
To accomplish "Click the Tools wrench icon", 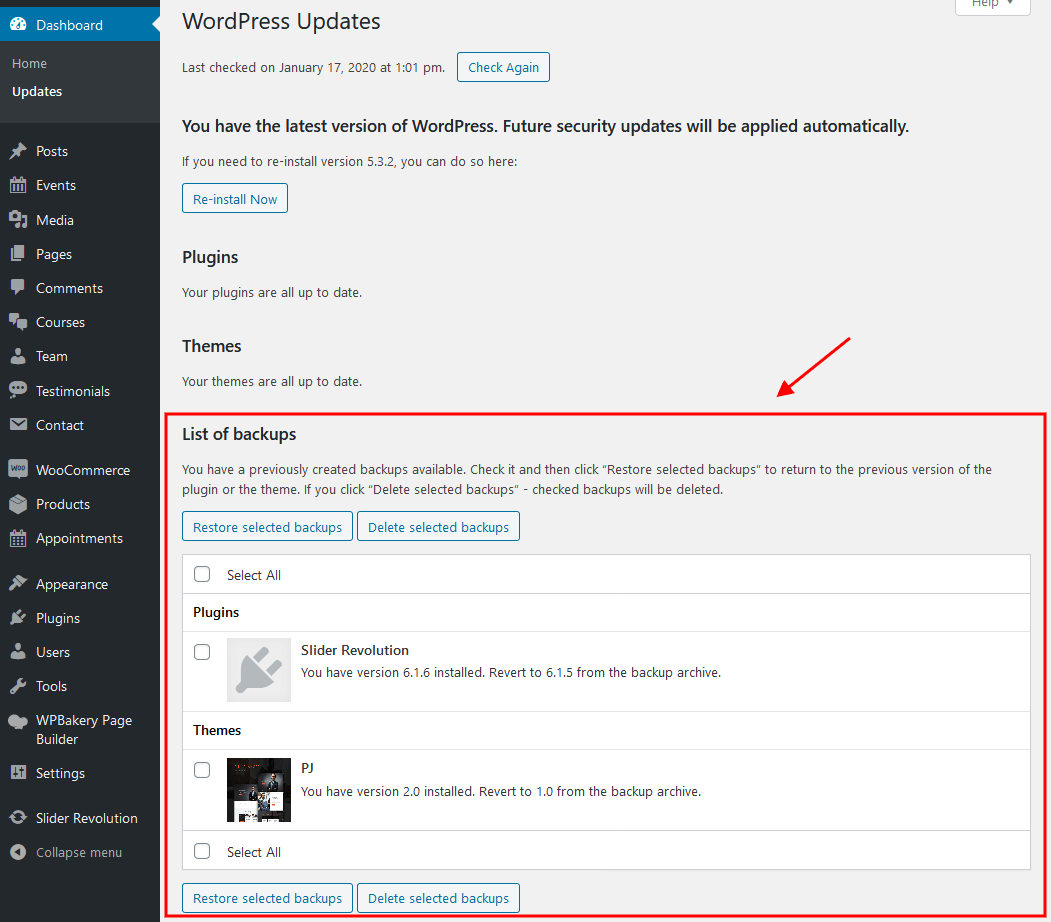I will click(18, 686).
